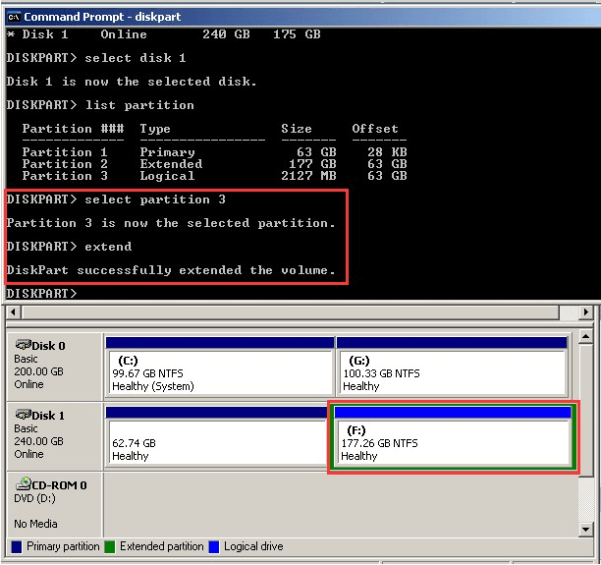The width and height of the screenshot is (601, 565).
Task: Click the 'list partition' command text
Action: [x=140, y=105]
